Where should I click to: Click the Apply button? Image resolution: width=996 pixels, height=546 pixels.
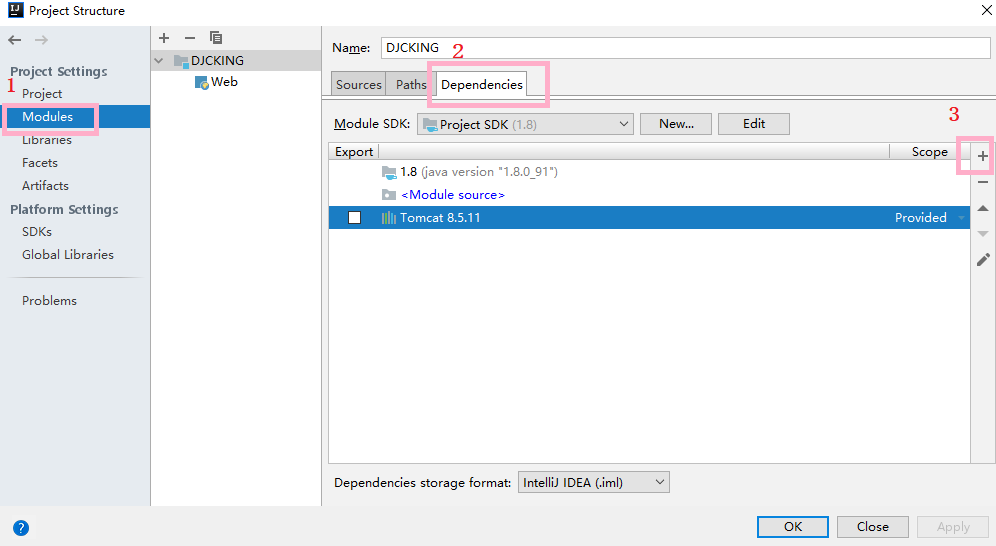(953, 527)
